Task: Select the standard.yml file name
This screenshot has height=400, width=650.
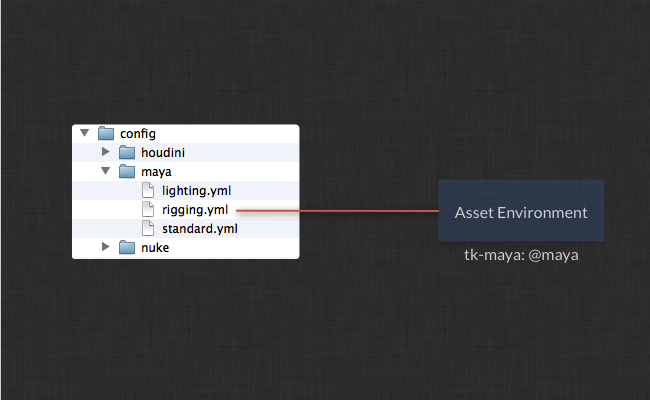Action: [x=200, y=228]
